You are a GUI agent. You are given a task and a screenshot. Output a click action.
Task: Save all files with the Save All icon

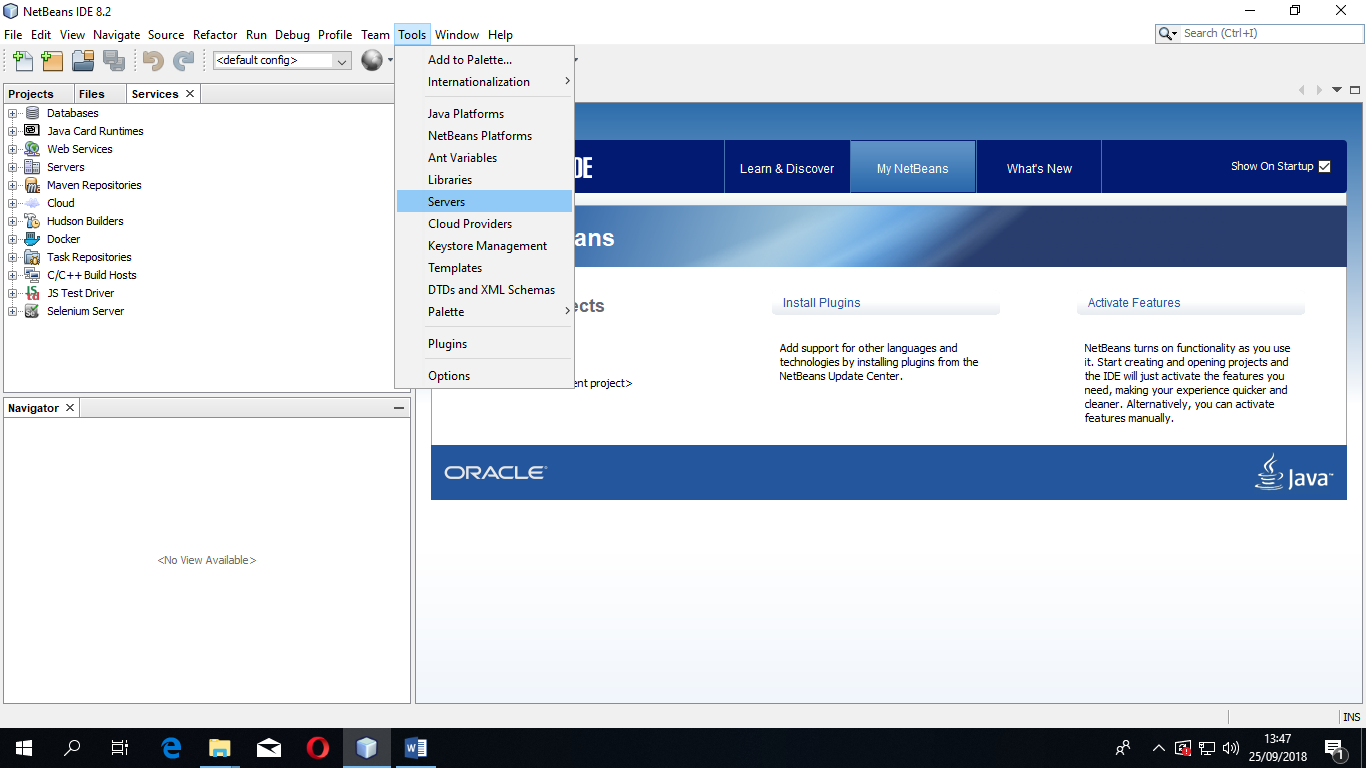coord(114,60)
